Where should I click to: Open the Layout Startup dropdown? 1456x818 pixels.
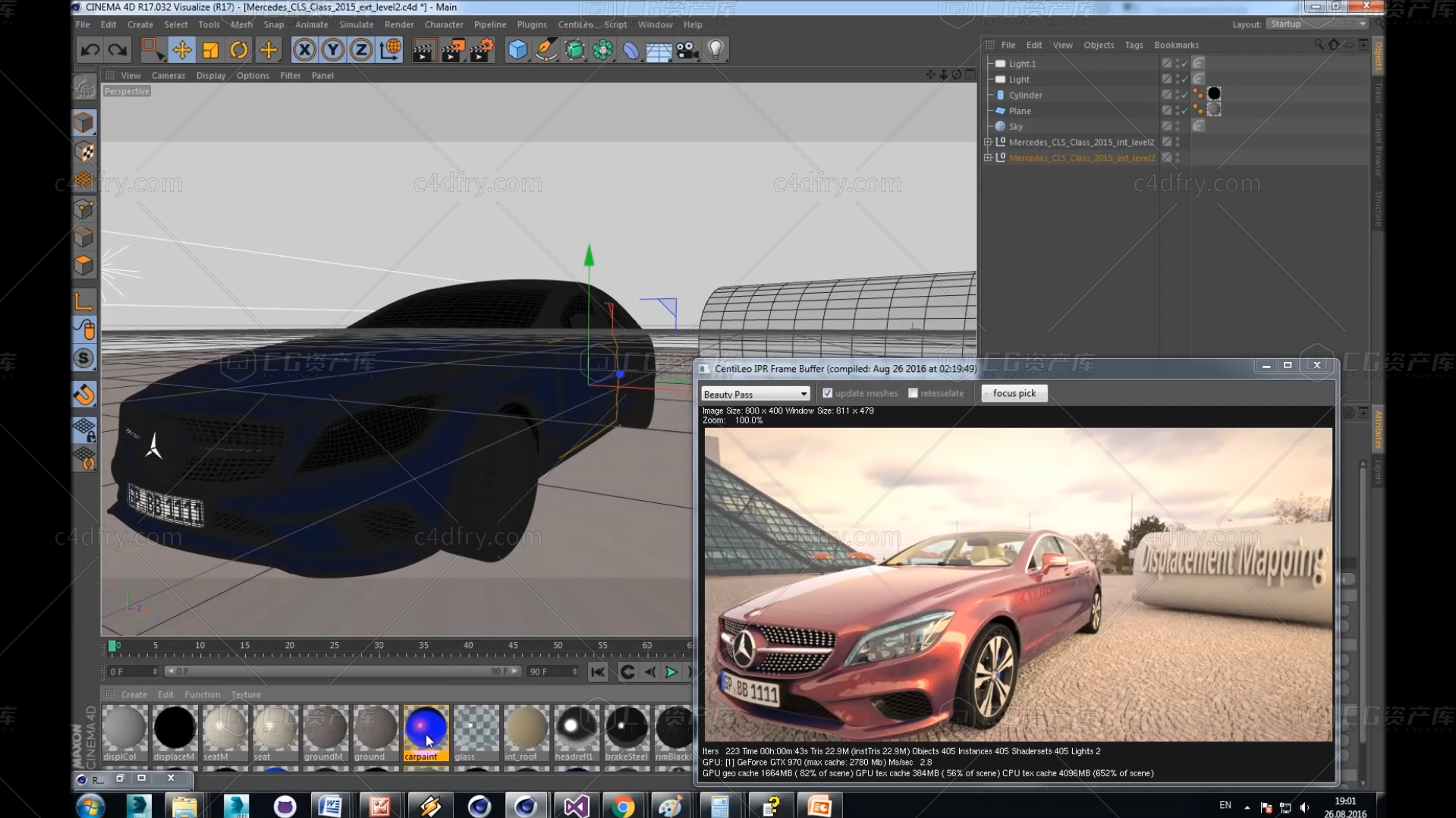click(1317, 24)
